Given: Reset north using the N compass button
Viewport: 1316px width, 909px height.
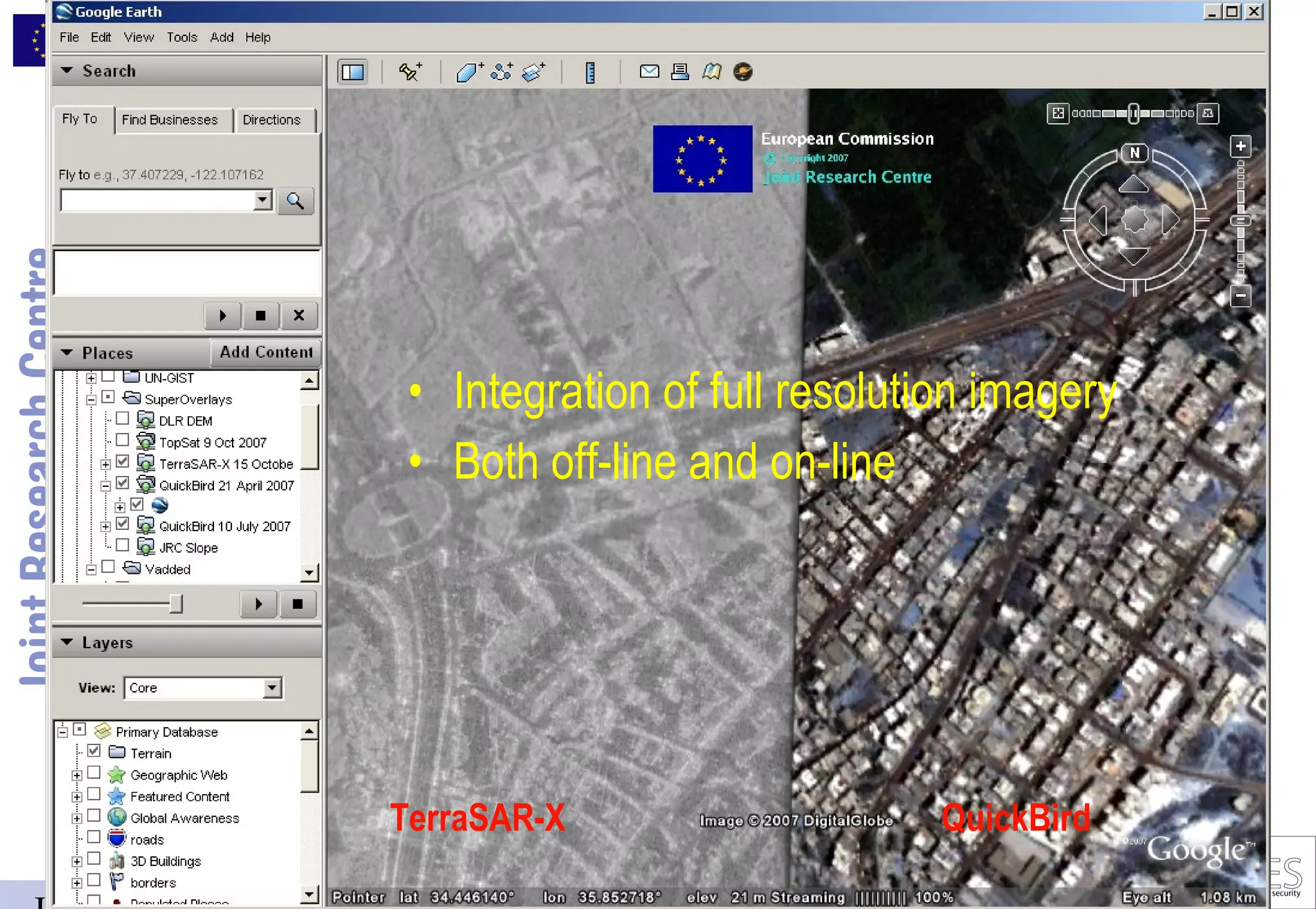Looking at the screenshot, I should pyautogui.click(x=1135, y=153).
